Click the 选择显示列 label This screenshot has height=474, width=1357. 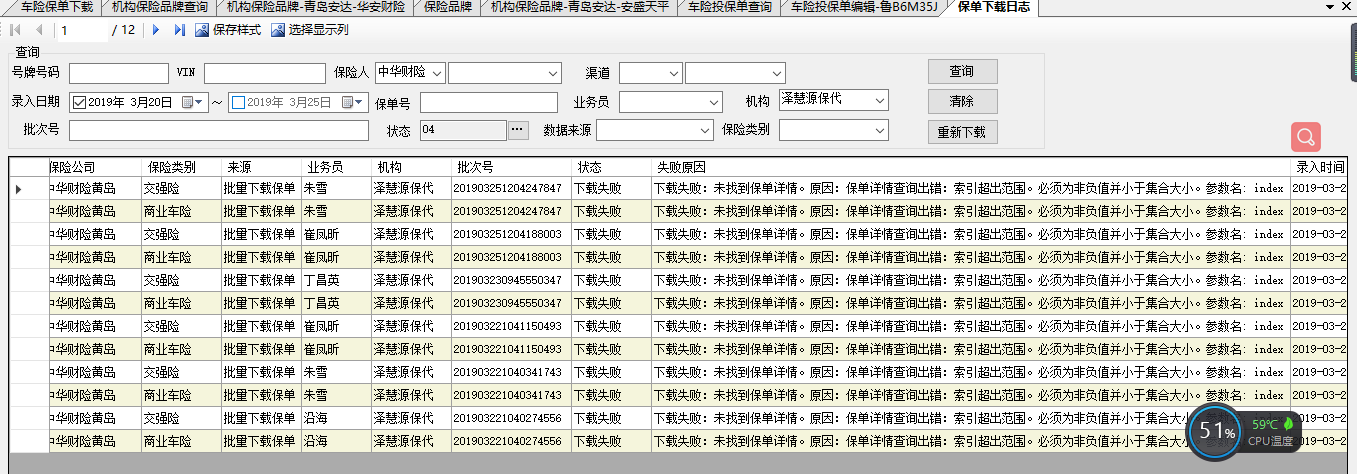coord(319,30)
